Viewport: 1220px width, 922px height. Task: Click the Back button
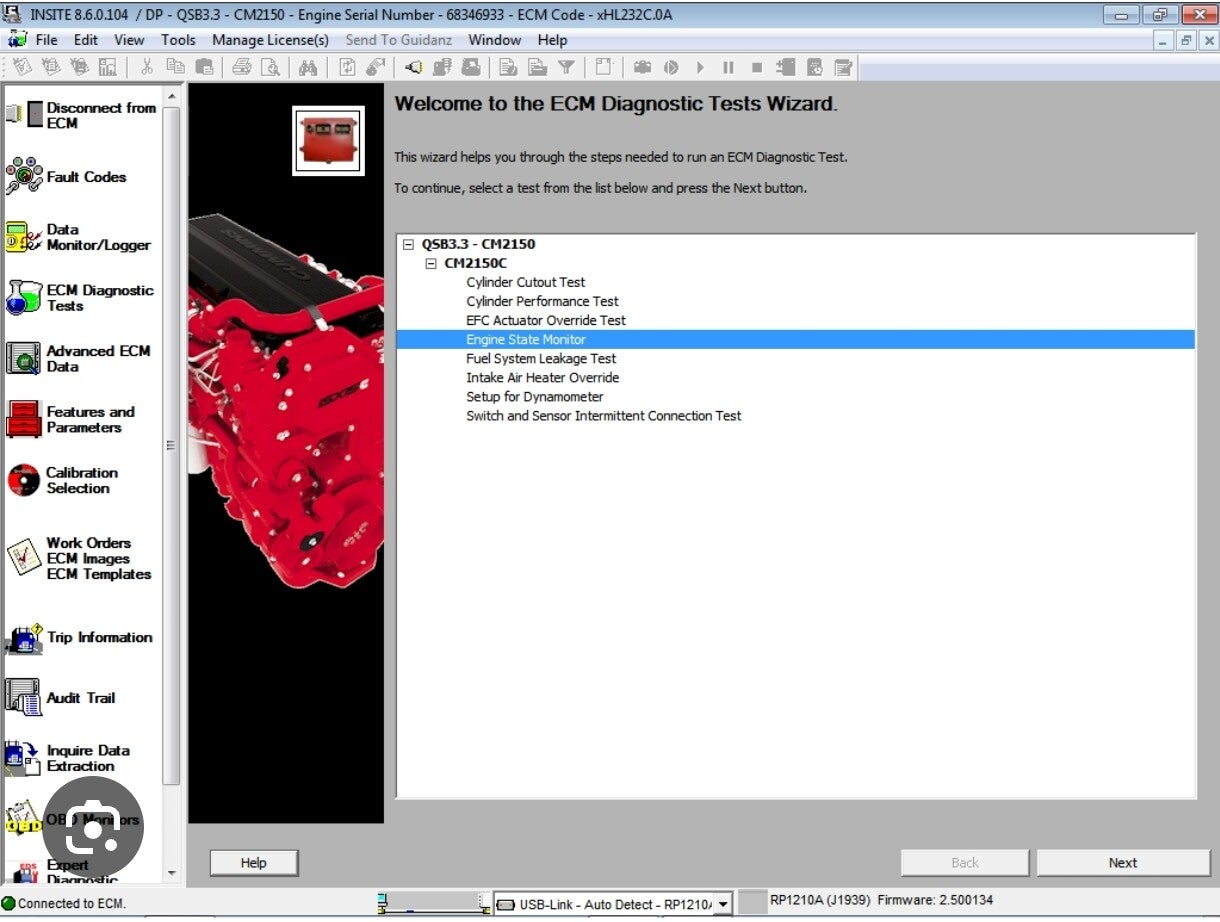pyautogui.click(x=965, y=863)
